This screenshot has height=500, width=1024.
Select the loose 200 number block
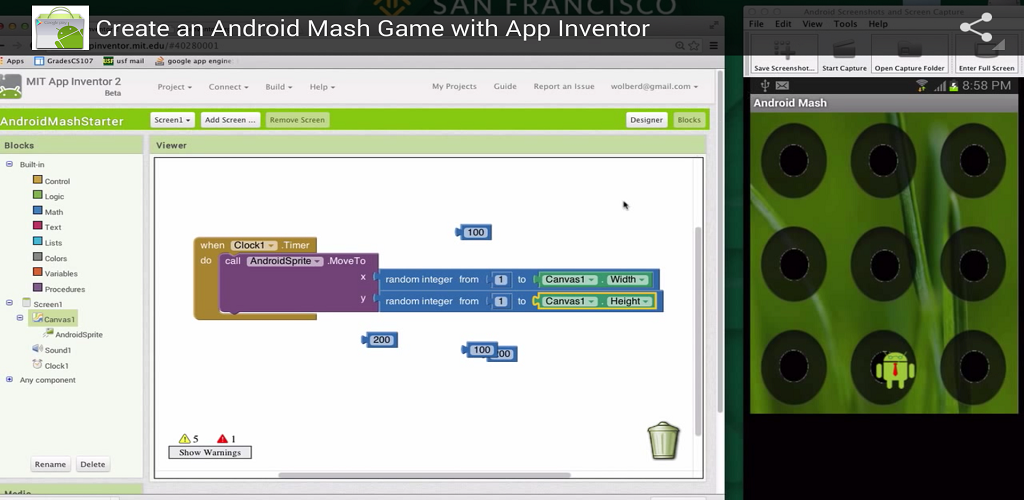[x=379, y=340]
